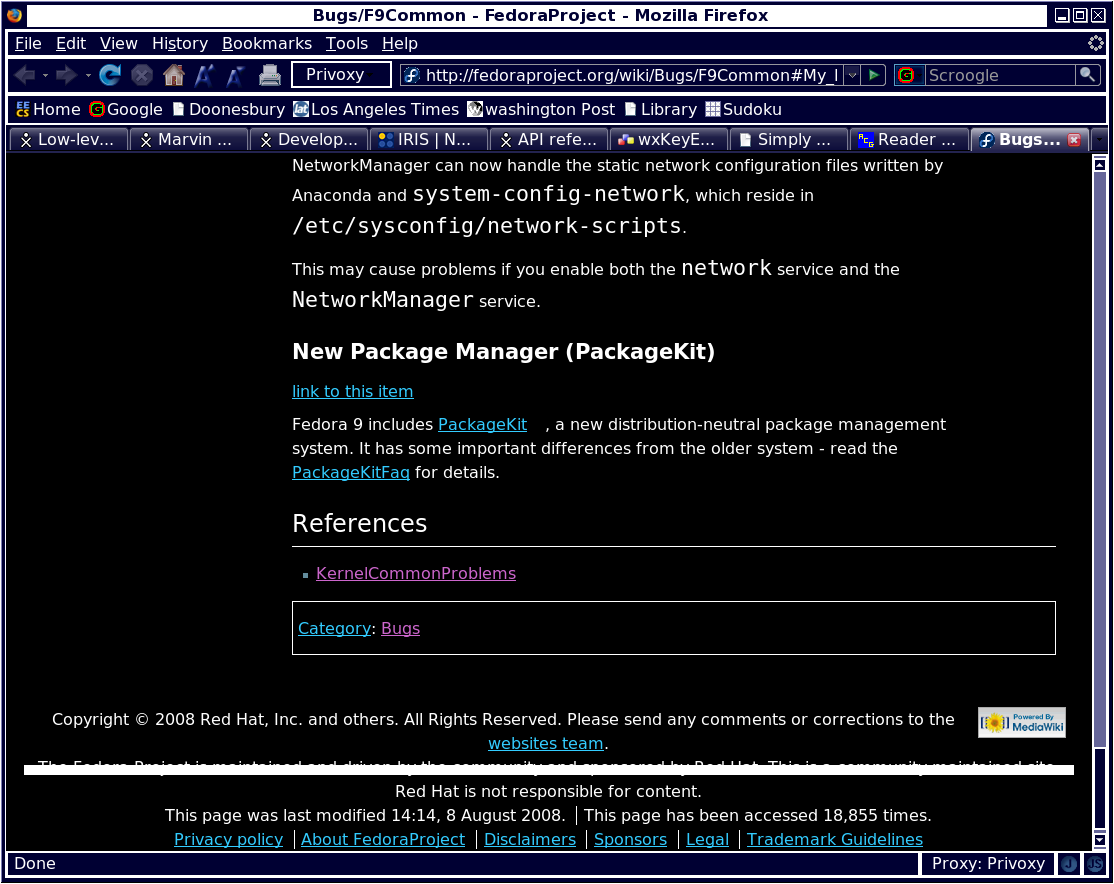
Task: Switch to the Reader ... tab
Action: 909,140
